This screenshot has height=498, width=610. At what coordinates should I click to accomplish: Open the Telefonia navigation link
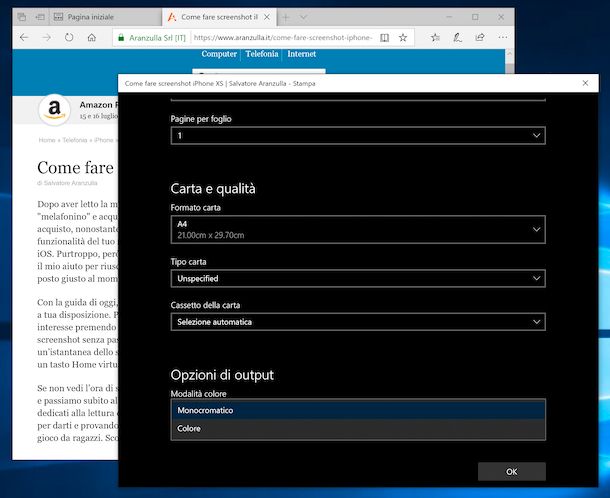(x=262, y=54)
